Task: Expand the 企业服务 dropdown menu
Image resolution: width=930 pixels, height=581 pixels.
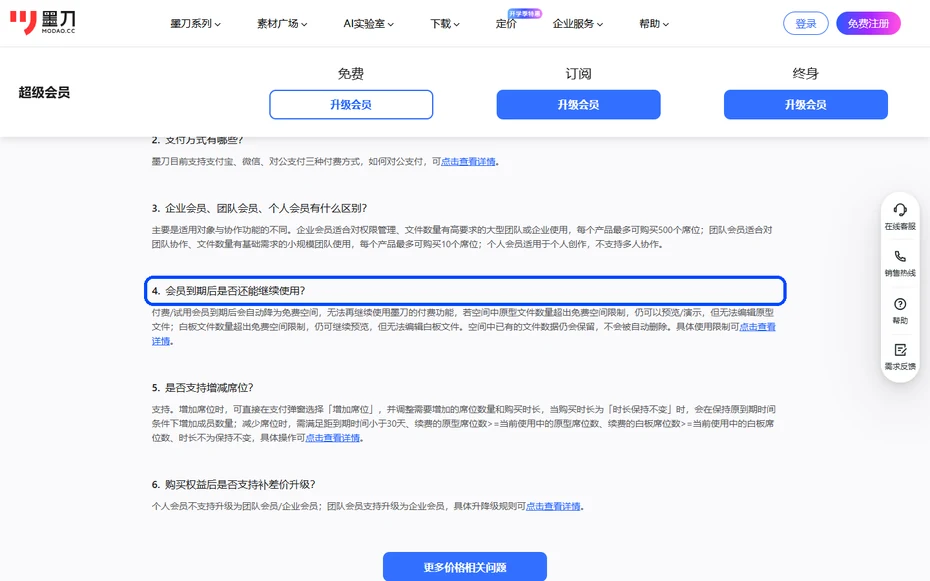Action: point(578,24)
